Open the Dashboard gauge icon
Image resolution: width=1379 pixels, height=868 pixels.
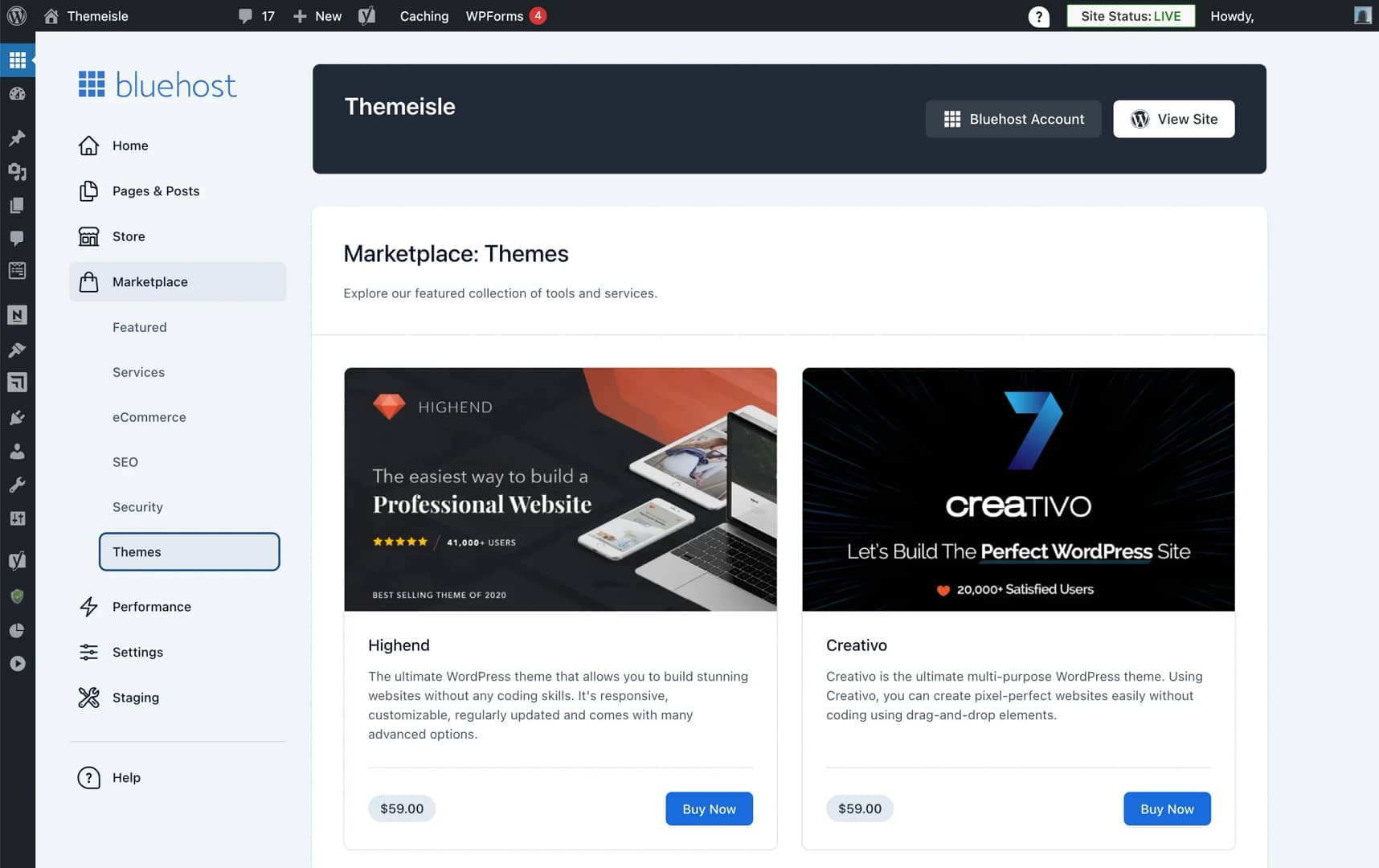tap(17, 94)
